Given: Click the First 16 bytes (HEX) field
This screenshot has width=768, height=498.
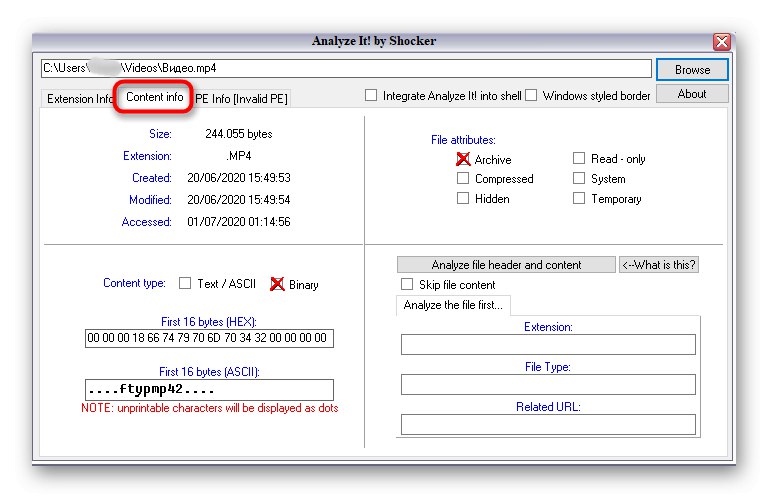Looking at the screenshot, I should [x=209, y=338].
